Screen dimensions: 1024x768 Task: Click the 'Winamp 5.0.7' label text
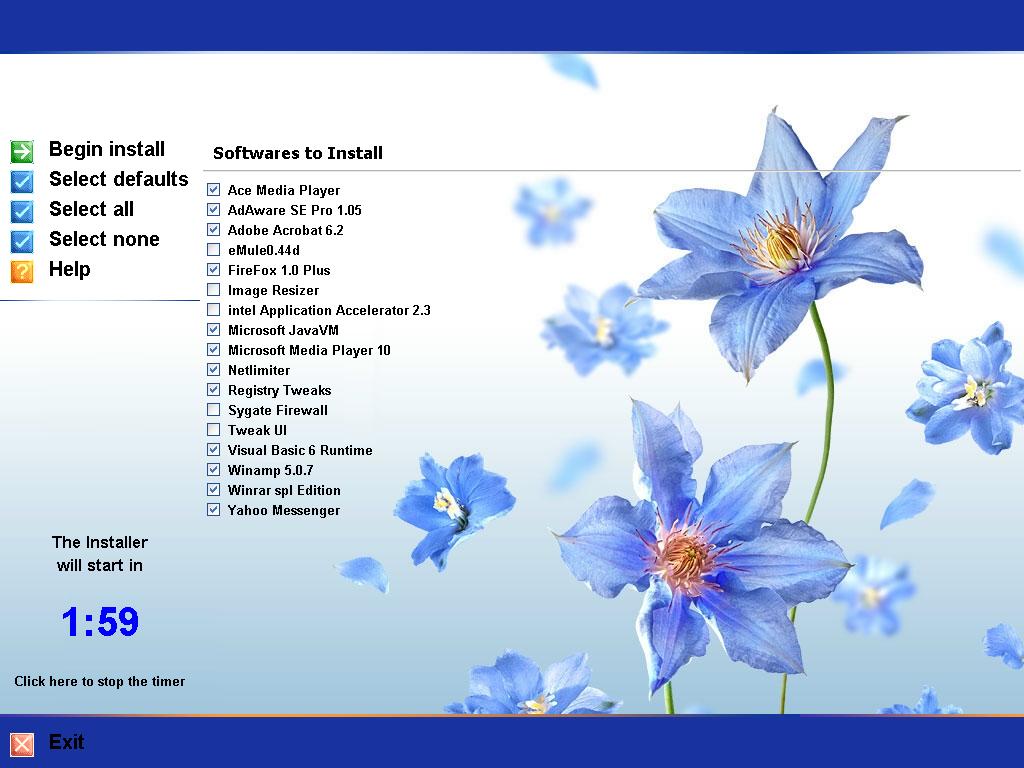pos(270,470)
